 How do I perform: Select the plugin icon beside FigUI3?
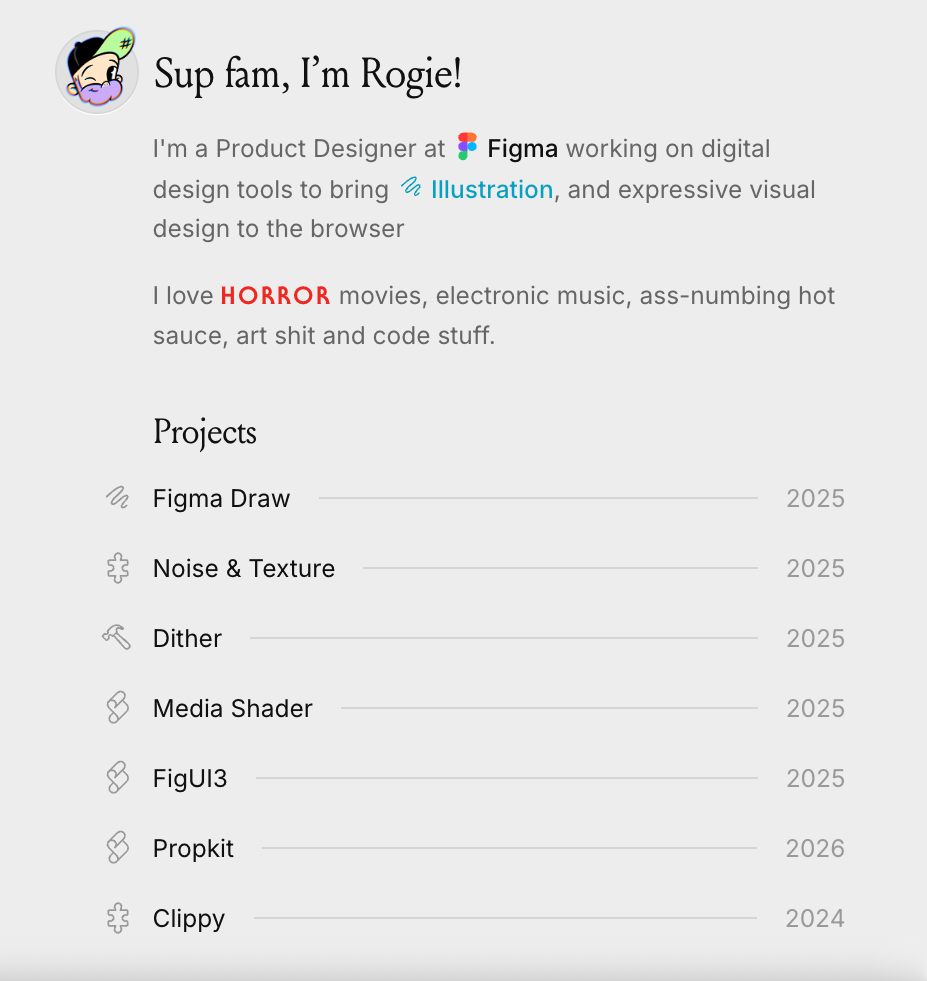[117, 777]
